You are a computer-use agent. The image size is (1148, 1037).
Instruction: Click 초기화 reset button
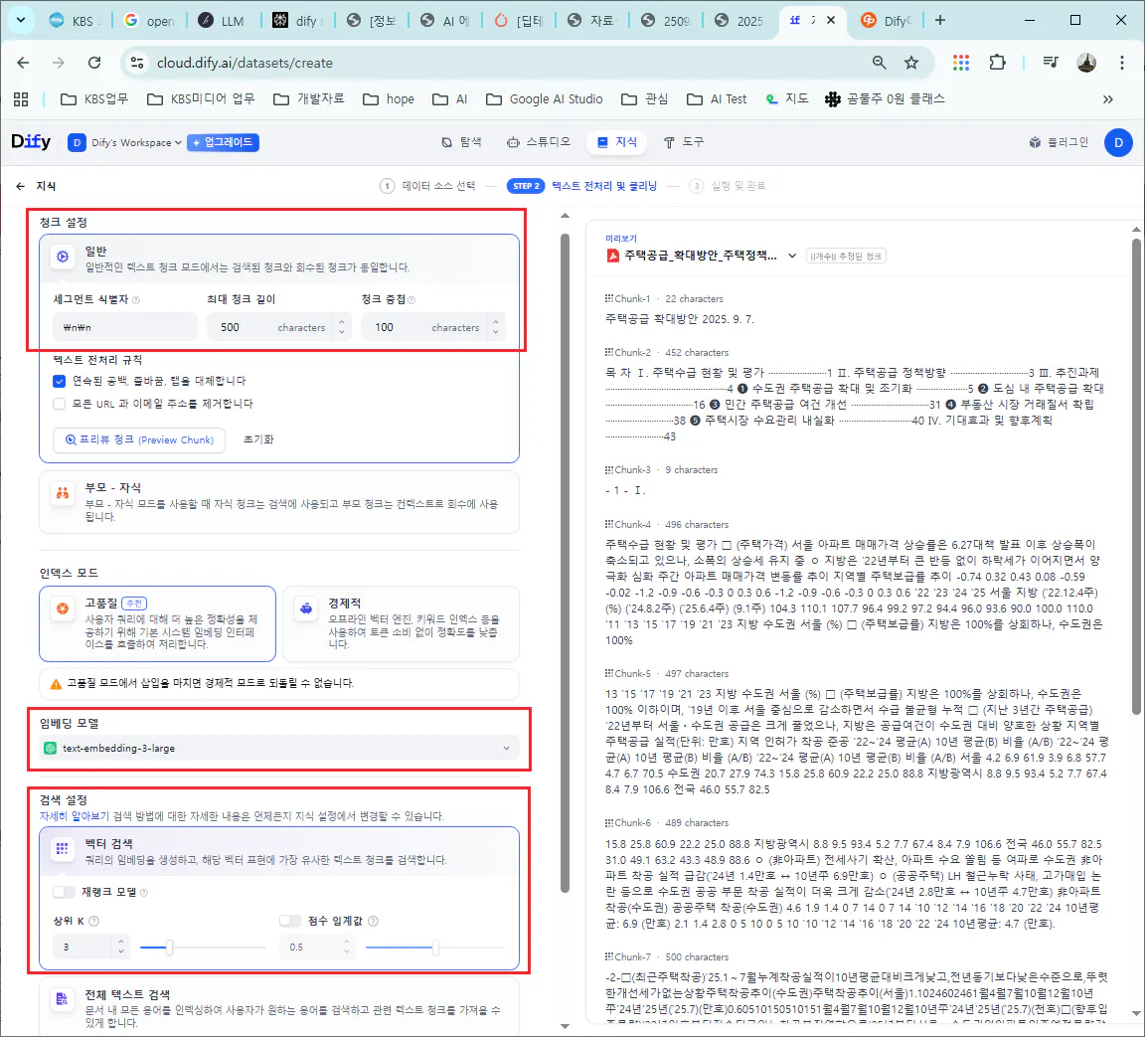[258, 439]
